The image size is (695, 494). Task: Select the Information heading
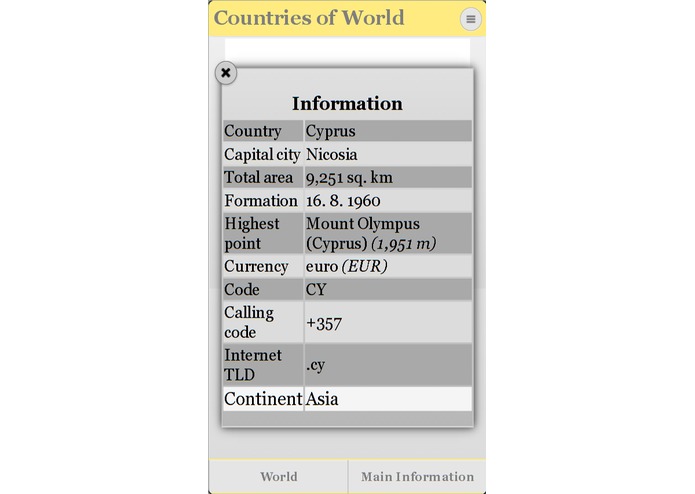point(348,103)
